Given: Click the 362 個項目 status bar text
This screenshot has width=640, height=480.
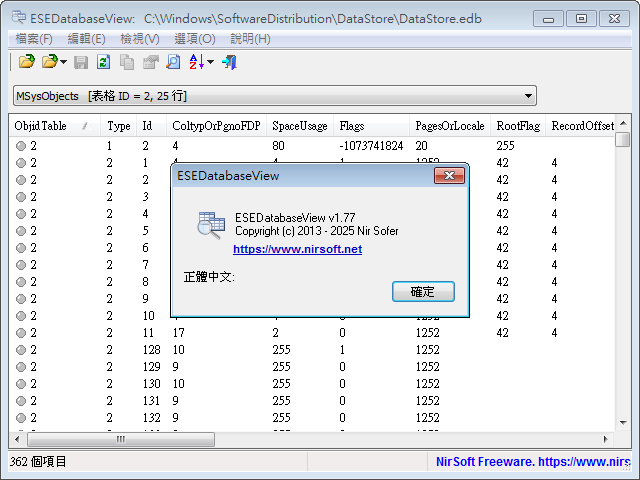Looking at the screenshot, I should pyautogui.click(x=38, y=462).
